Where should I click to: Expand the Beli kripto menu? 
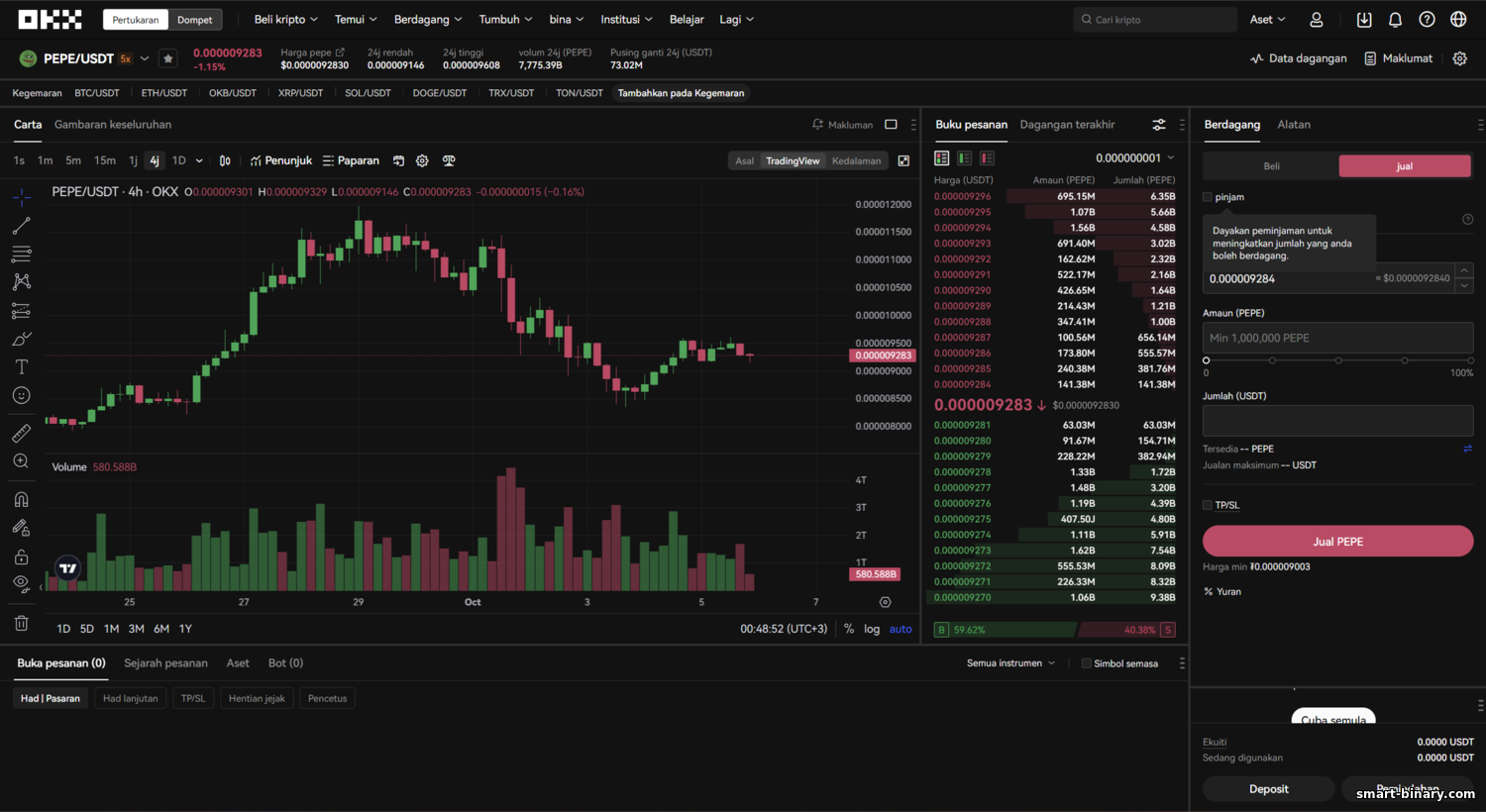pos(285,20)
